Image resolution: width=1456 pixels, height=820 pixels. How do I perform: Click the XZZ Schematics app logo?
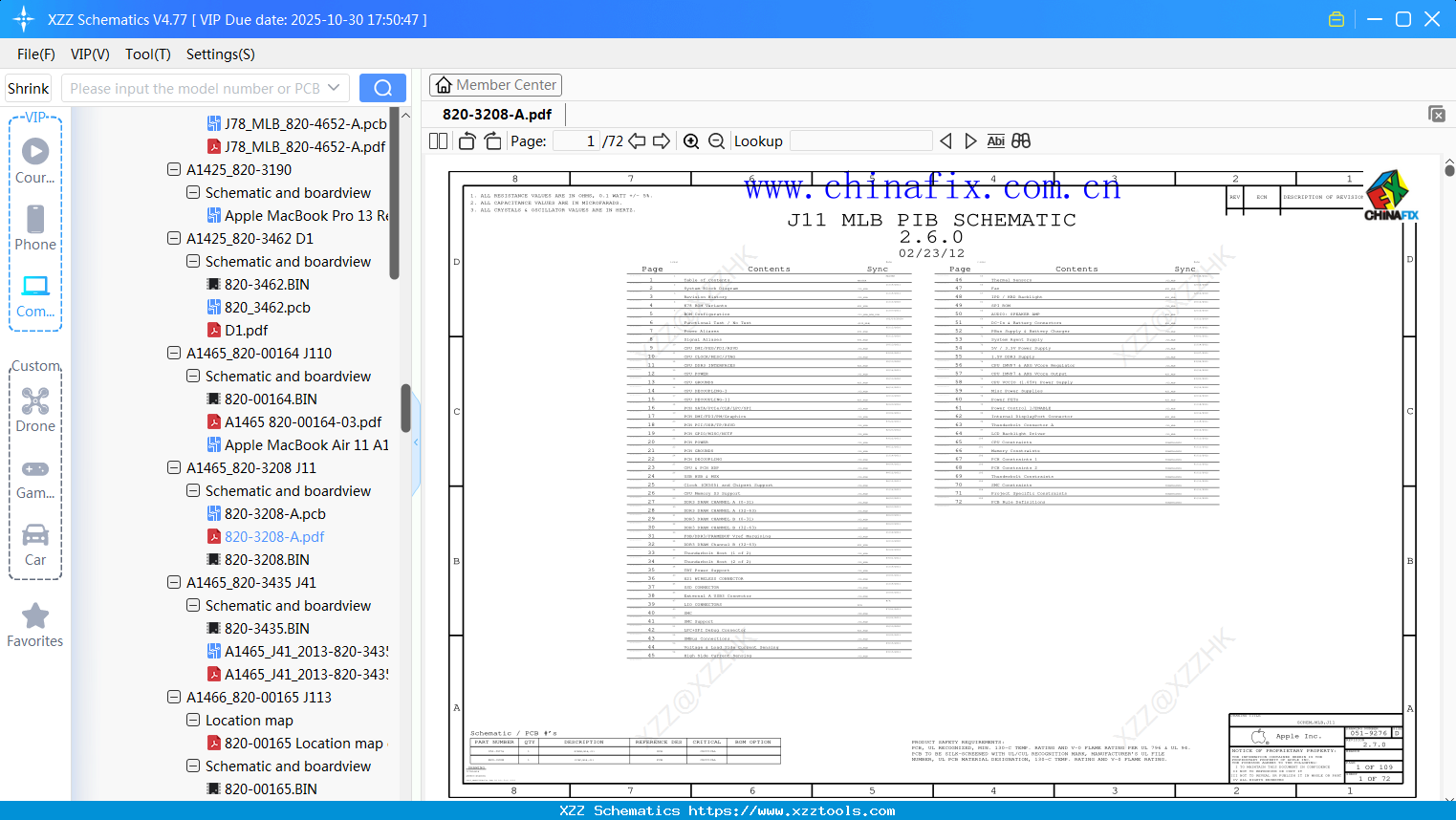point(24,19)
